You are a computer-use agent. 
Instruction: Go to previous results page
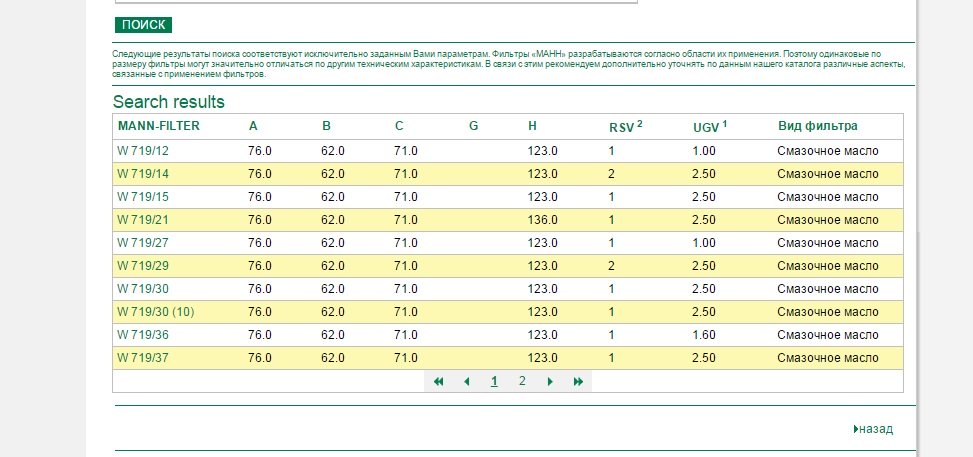point(466,382)
